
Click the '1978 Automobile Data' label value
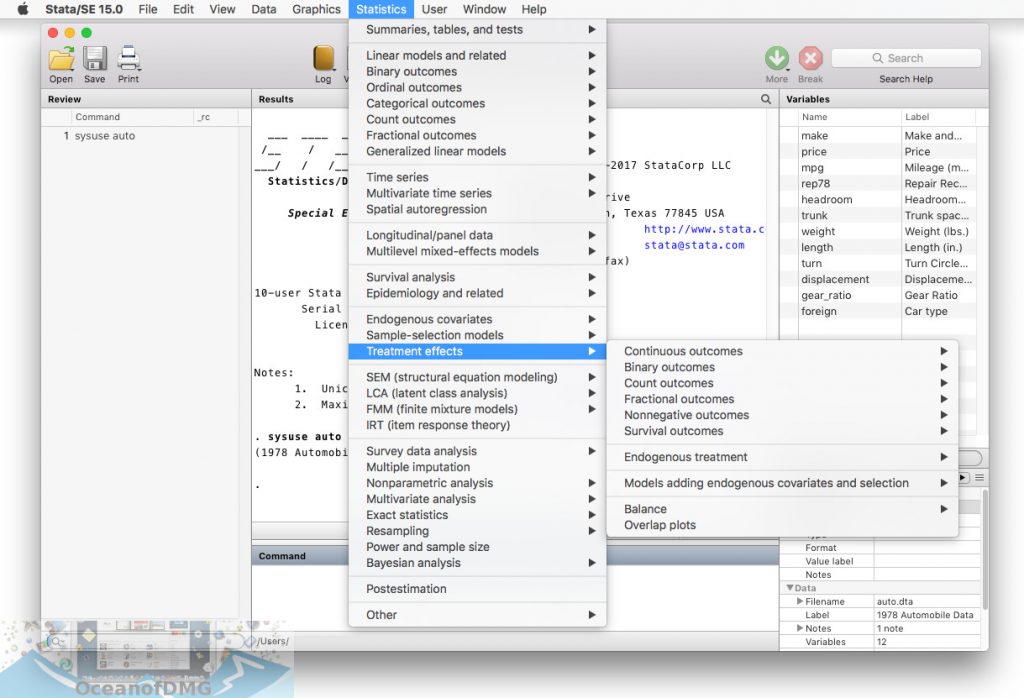click(x=925, y=615)
